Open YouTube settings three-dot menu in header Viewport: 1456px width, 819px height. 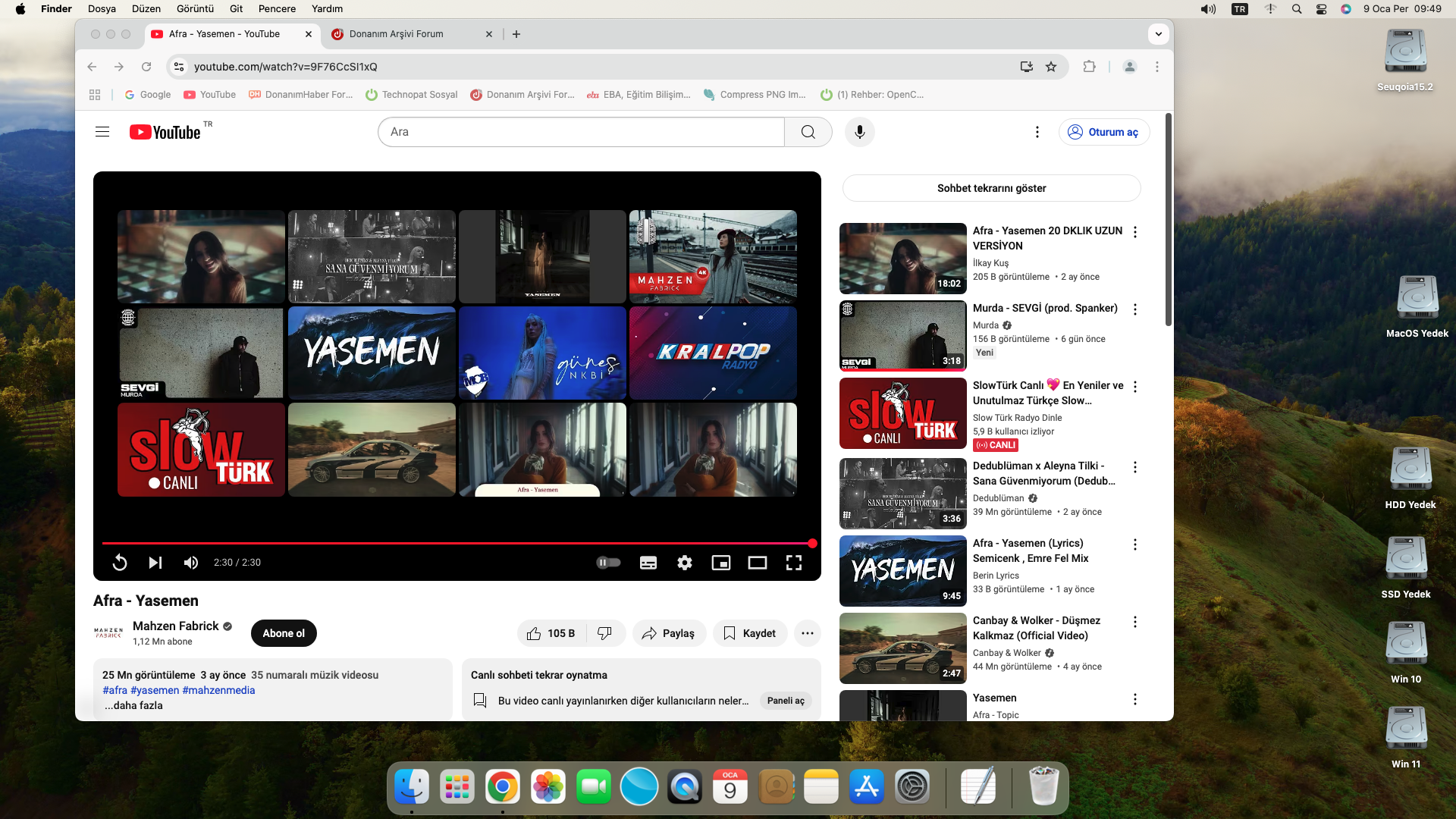1037,132
